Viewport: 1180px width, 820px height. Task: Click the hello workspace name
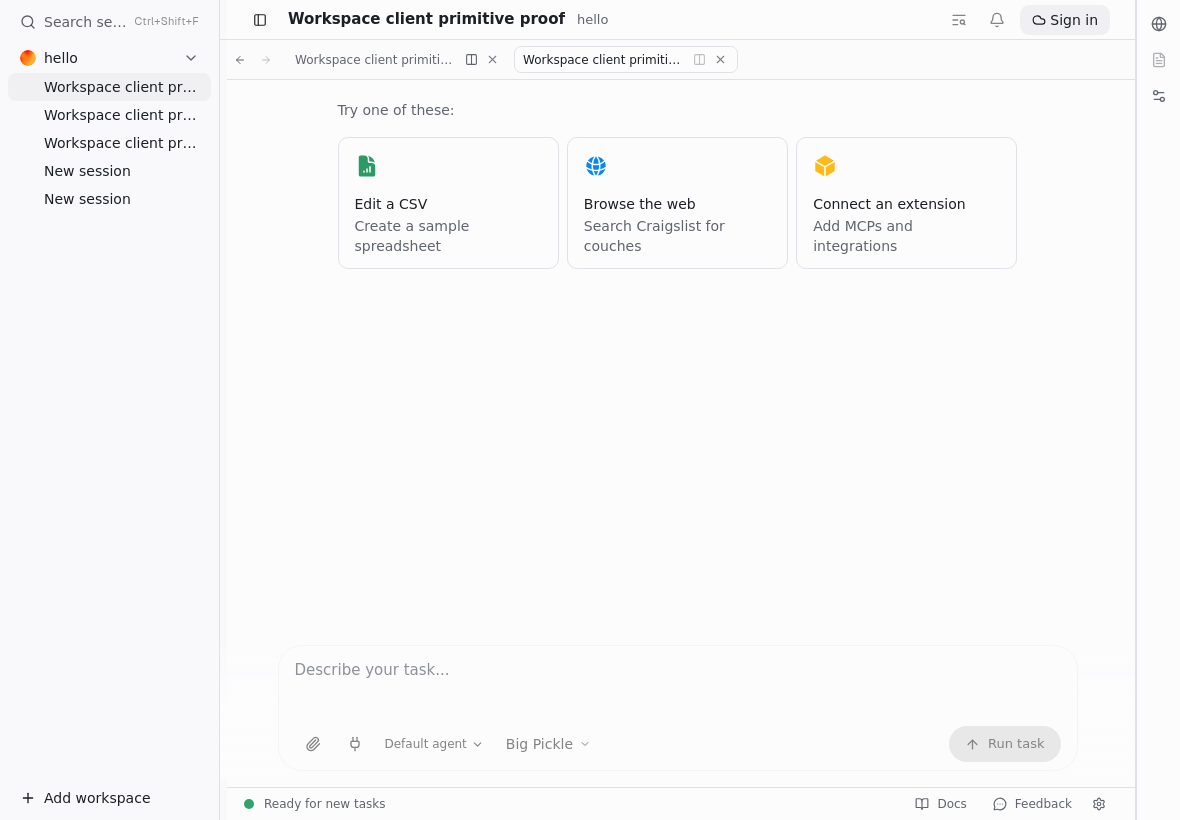click(x=61, y=58)
